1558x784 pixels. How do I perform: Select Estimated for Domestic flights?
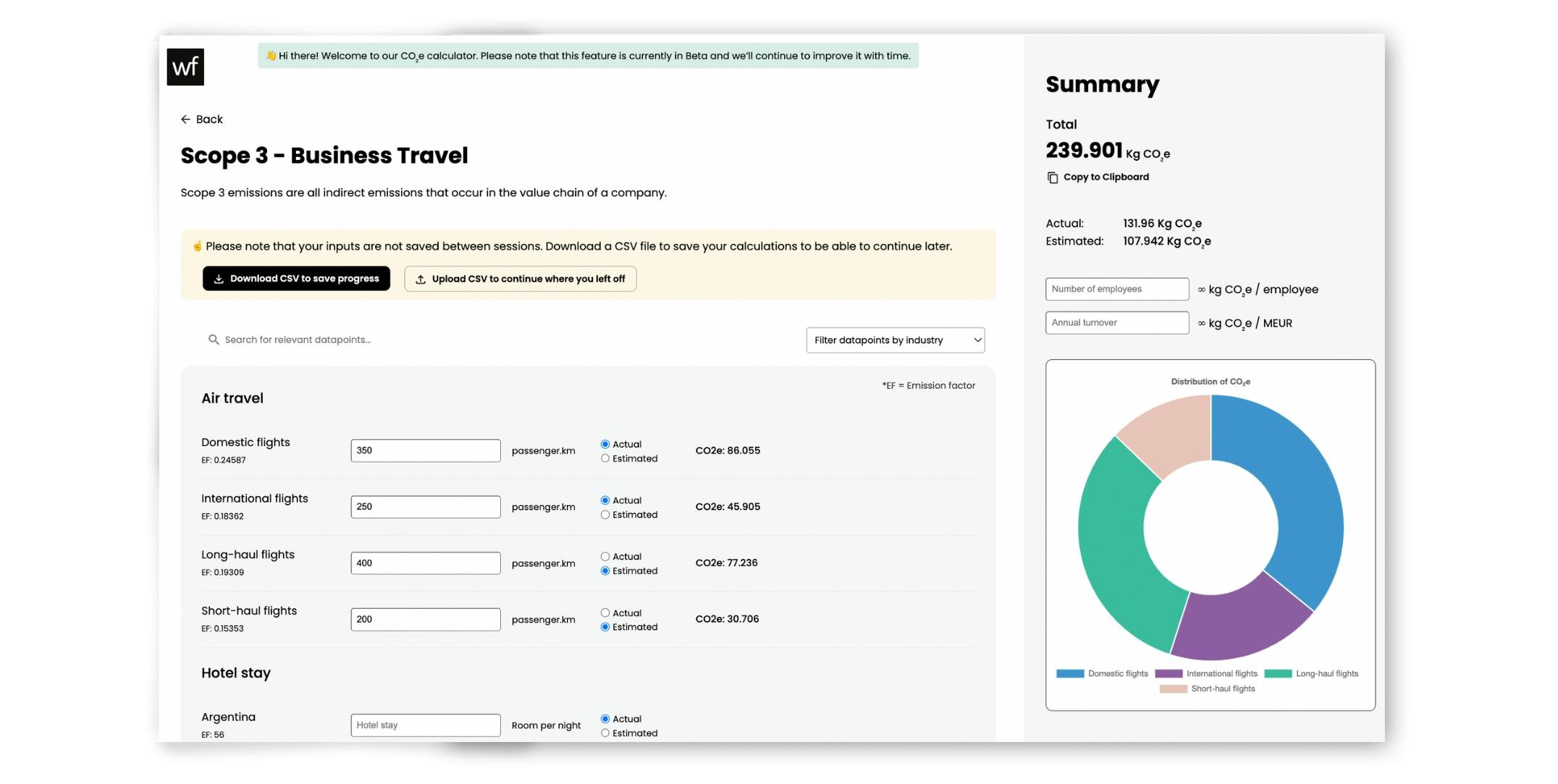(x=605, y=458)
